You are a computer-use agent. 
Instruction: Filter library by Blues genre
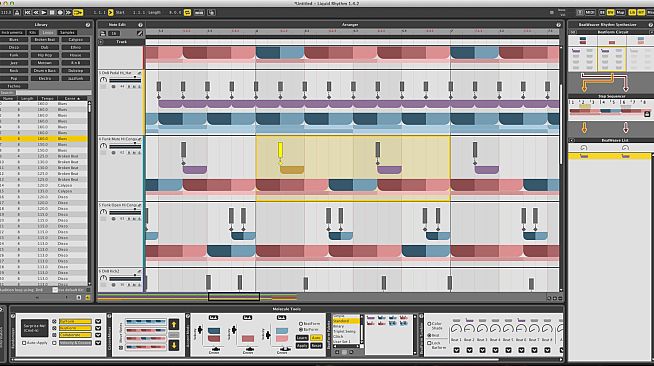tap(14, 40)
